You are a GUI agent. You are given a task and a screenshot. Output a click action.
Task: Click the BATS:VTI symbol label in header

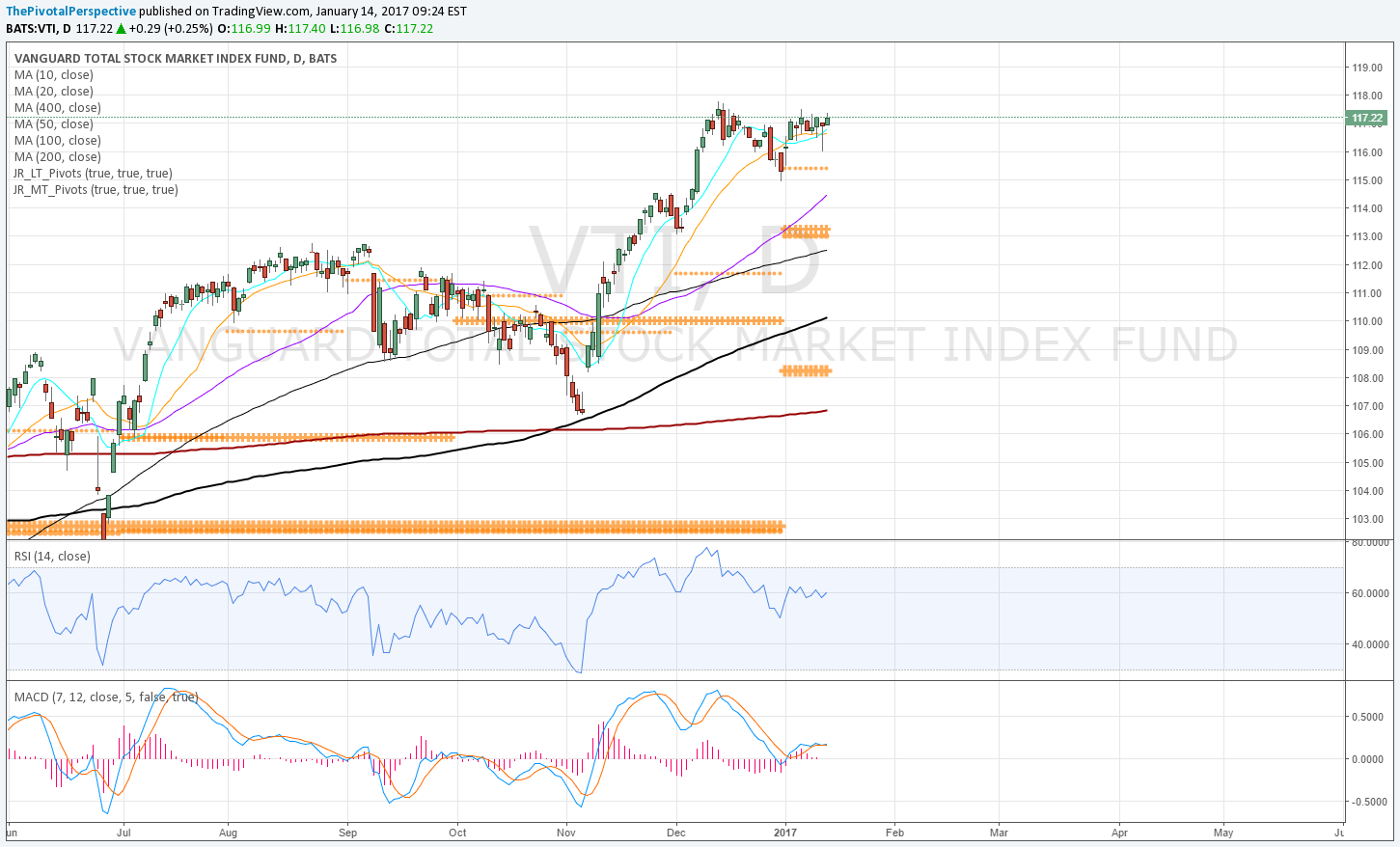[x=36, y=28]
